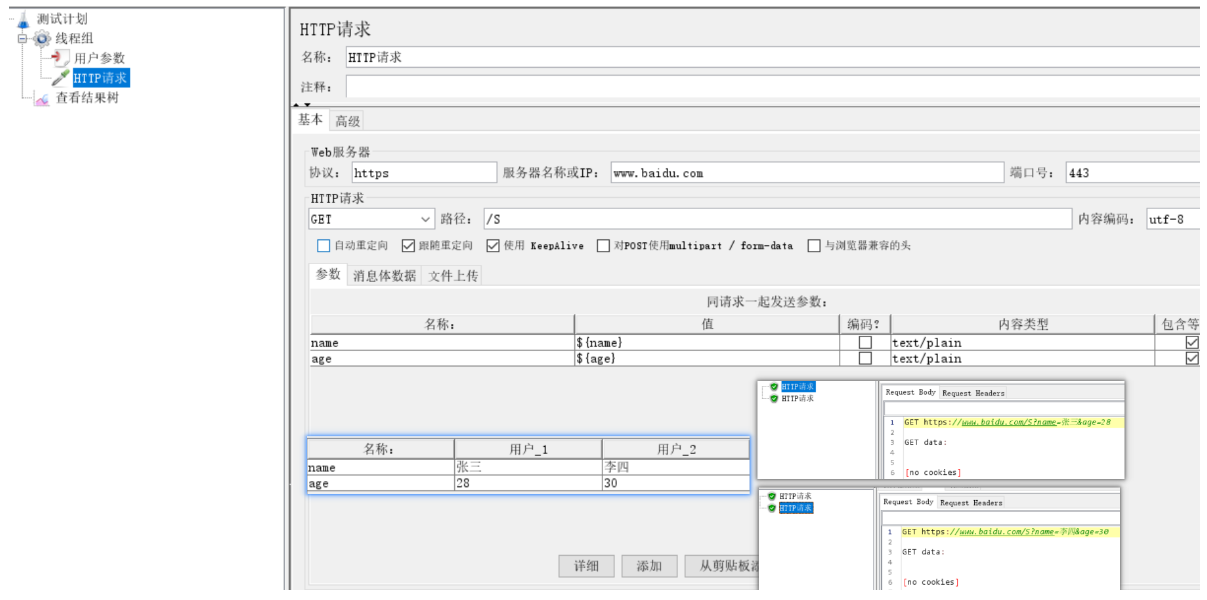
Task: Click the 从剪贴板添加 button
Action: click(723, 566)
